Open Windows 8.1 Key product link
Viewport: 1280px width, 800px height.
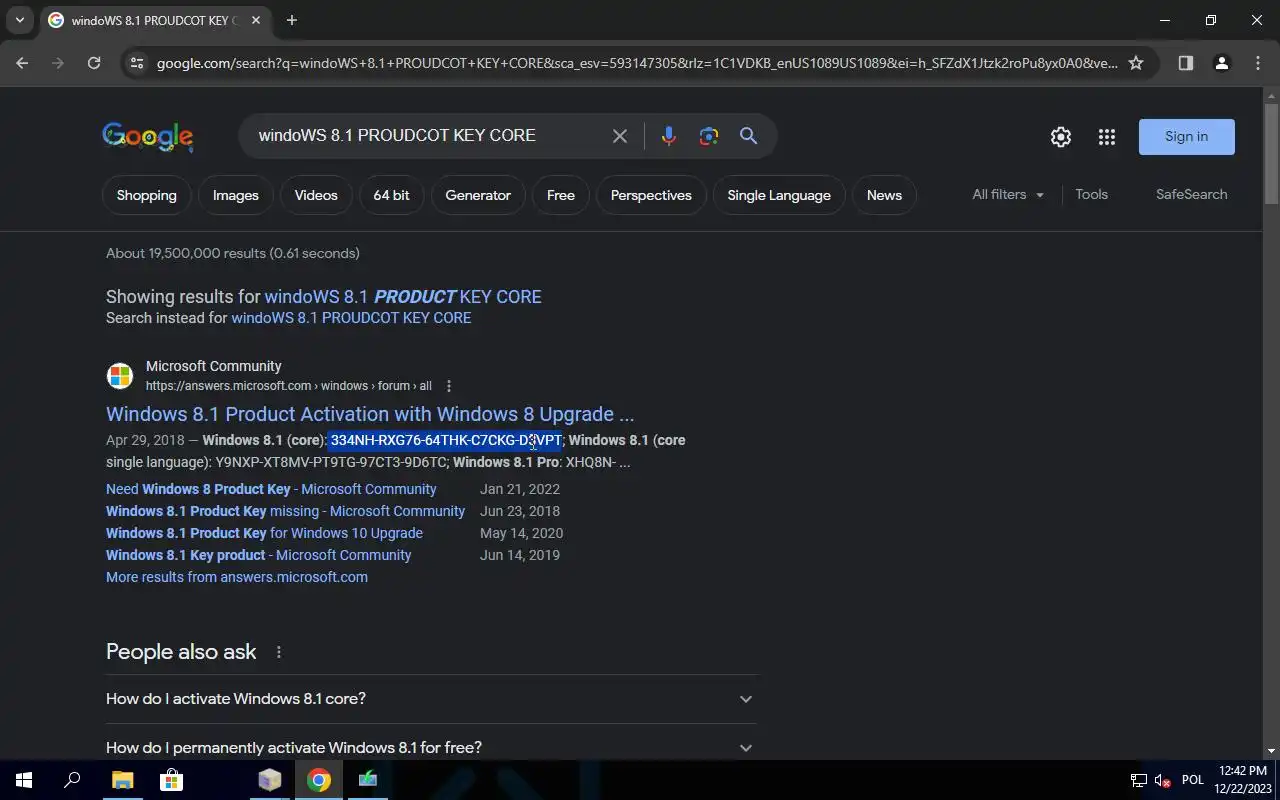click(x=258, y=555)
